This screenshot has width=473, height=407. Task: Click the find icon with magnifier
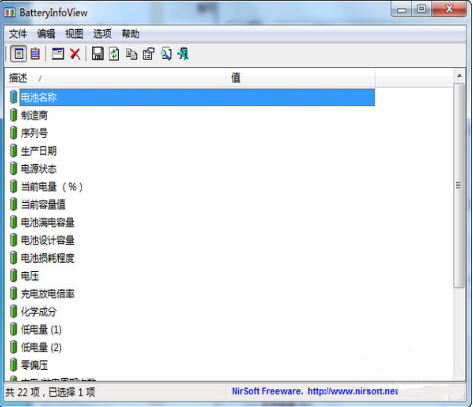click(166, 54)
